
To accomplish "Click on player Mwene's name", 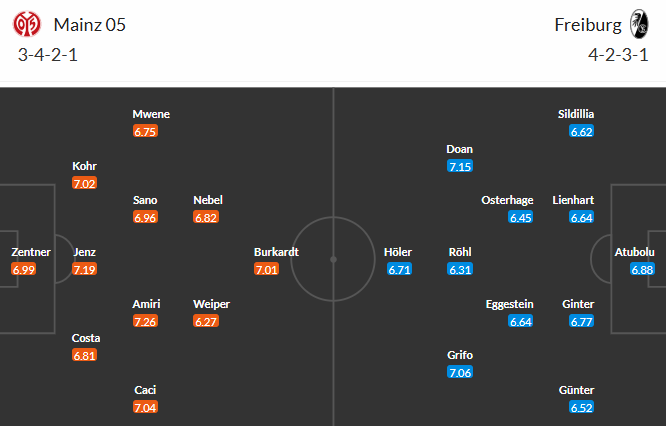I will coord(151,114).
